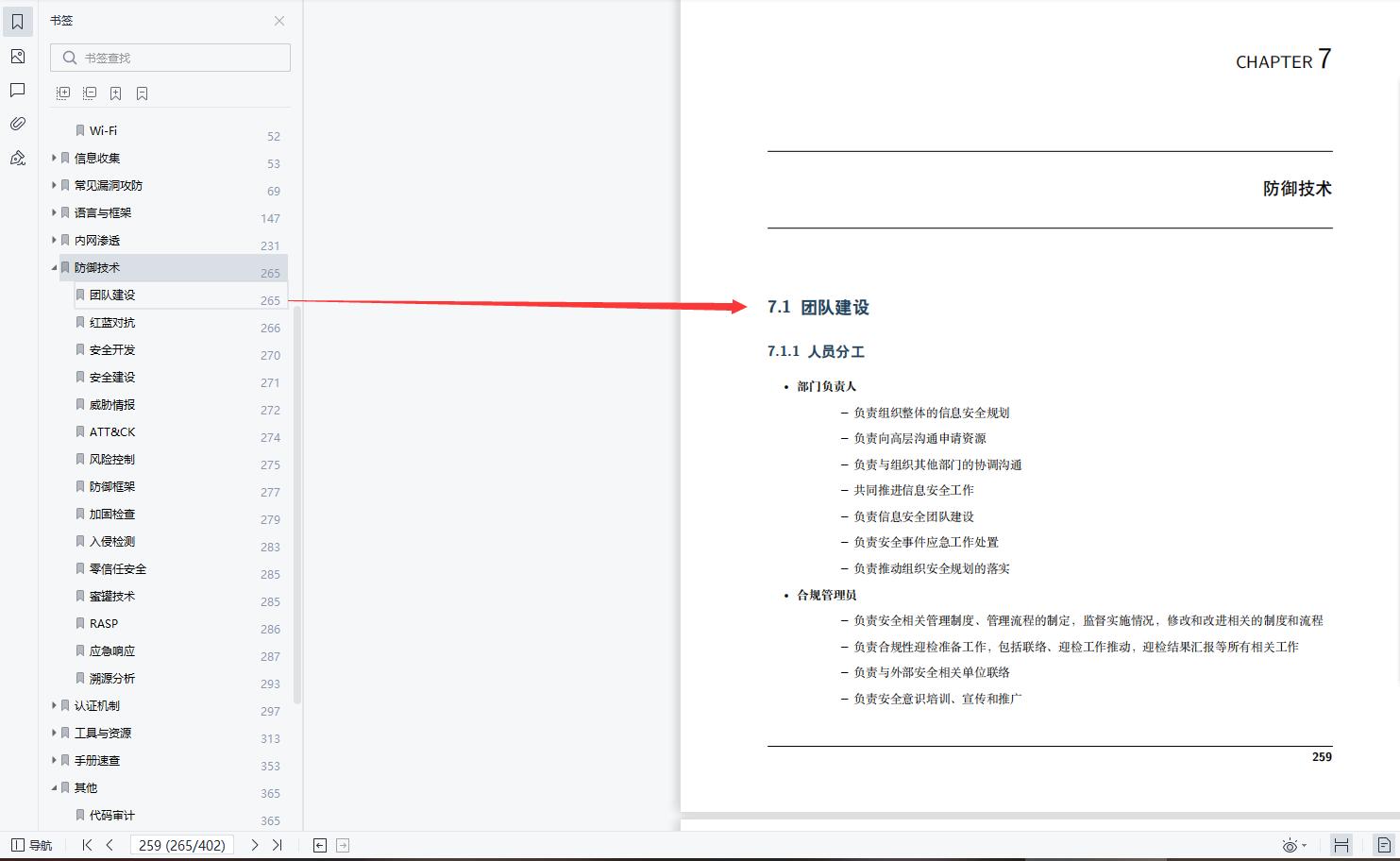
Task: Click the bookmark panel vertical scrollbar
Action: click(297, 505)
